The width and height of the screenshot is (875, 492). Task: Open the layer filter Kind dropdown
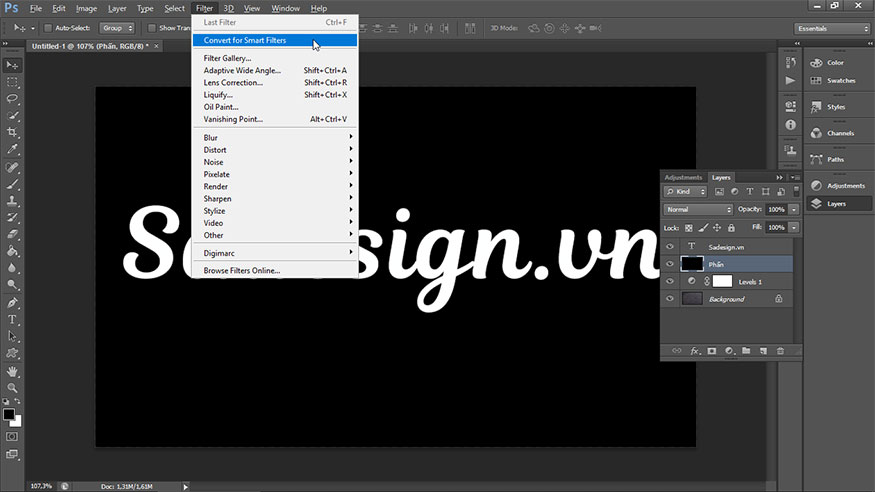point(685,191)
